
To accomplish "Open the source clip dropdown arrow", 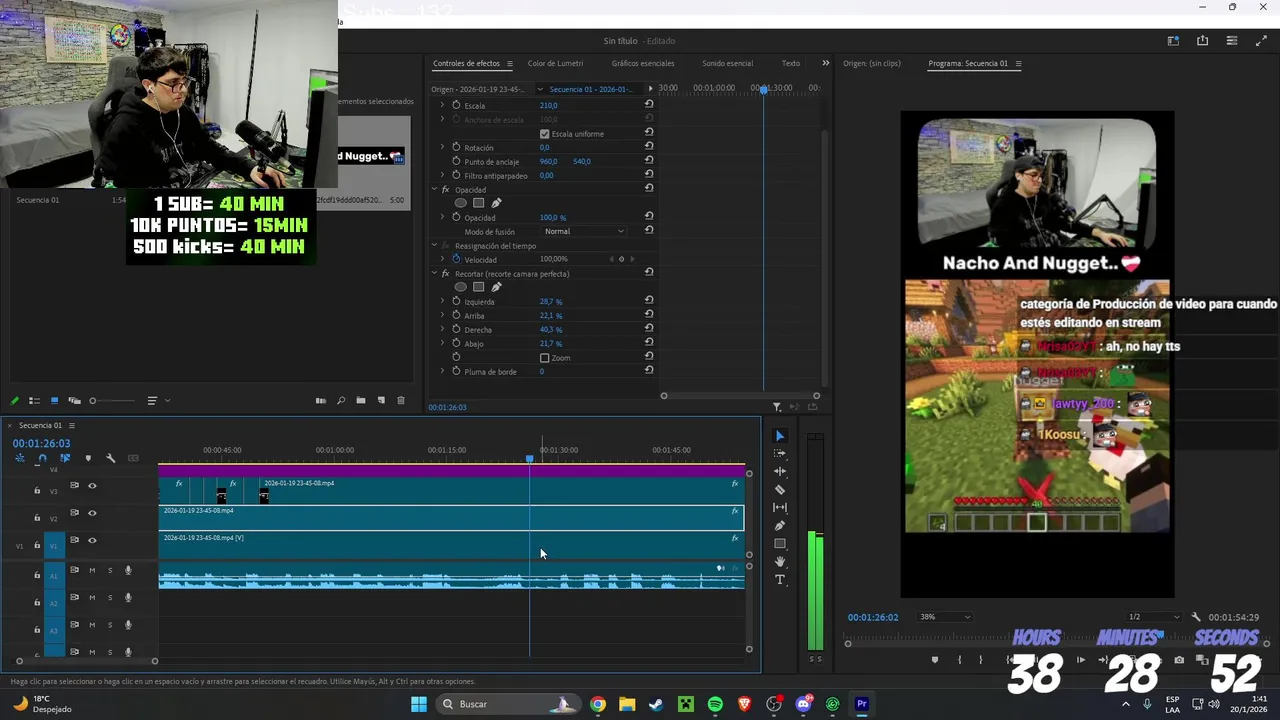I will click(x=540, y=89).
